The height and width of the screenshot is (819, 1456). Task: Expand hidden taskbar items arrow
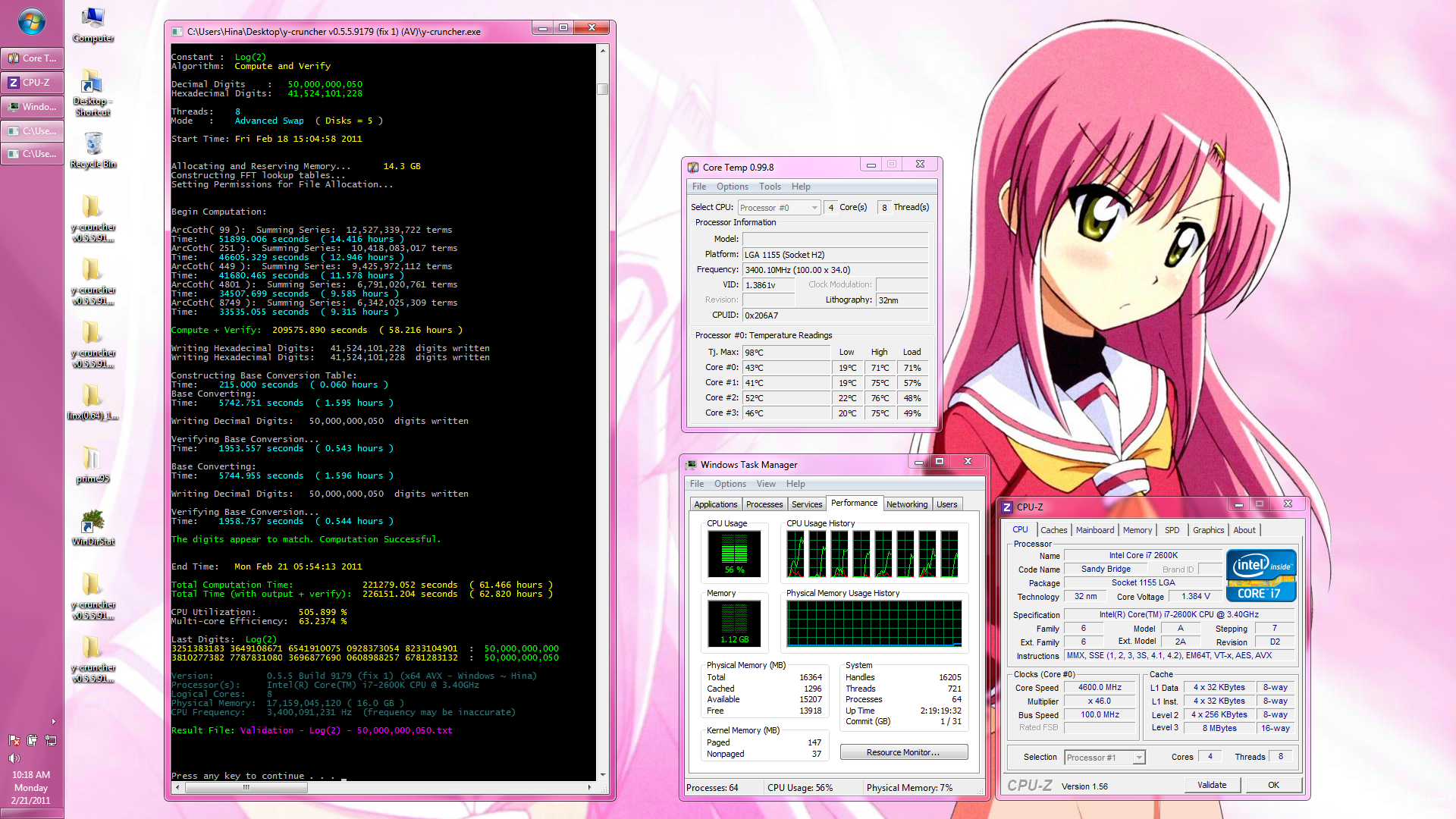coord(53,721)
